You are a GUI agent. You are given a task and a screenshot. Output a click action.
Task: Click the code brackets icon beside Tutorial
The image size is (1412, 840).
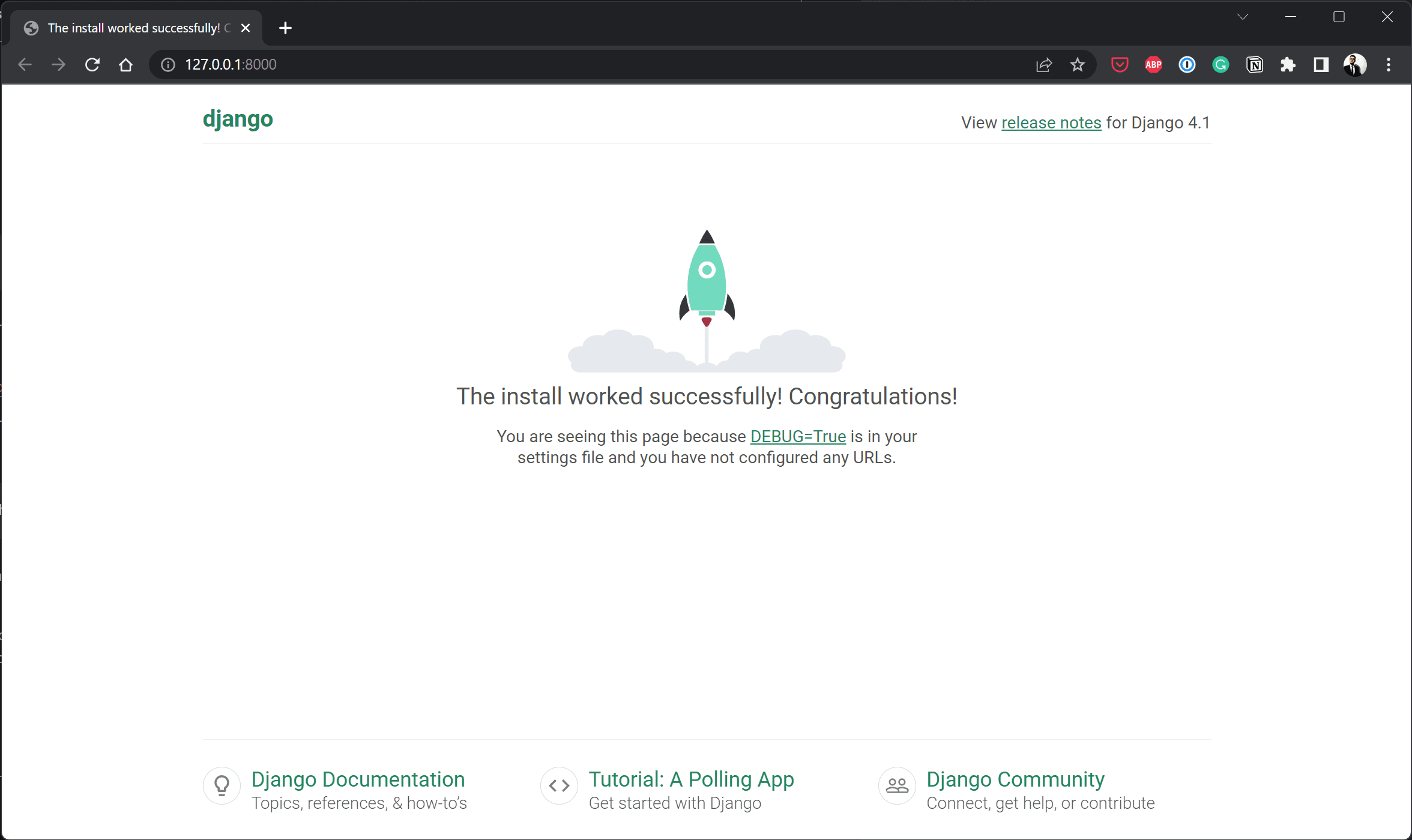click(558, 785)
